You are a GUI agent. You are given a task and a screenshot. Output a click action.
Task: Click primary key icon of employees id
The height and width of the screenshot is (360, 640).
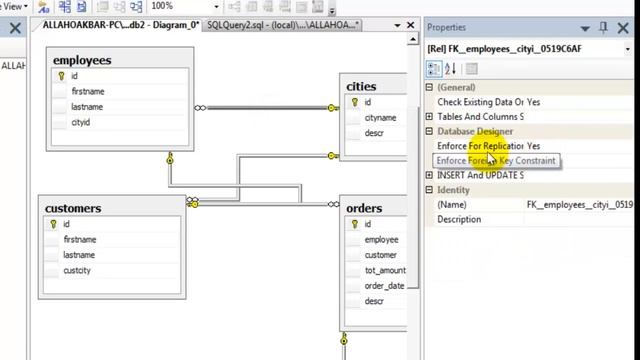click(x=61, y=76)
